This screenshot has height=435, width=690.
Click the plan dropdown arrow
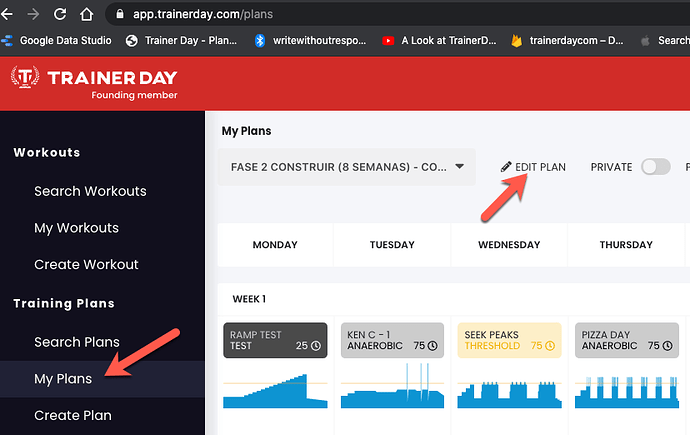click(x=459, y=167)
